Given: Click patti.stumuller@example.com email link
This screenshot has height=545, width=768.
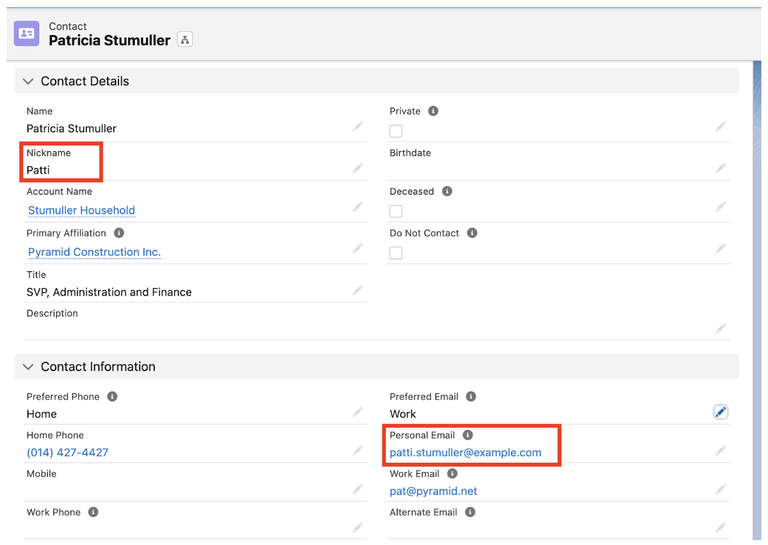Looking at the screenshot, I should click(x=465, y=453).
